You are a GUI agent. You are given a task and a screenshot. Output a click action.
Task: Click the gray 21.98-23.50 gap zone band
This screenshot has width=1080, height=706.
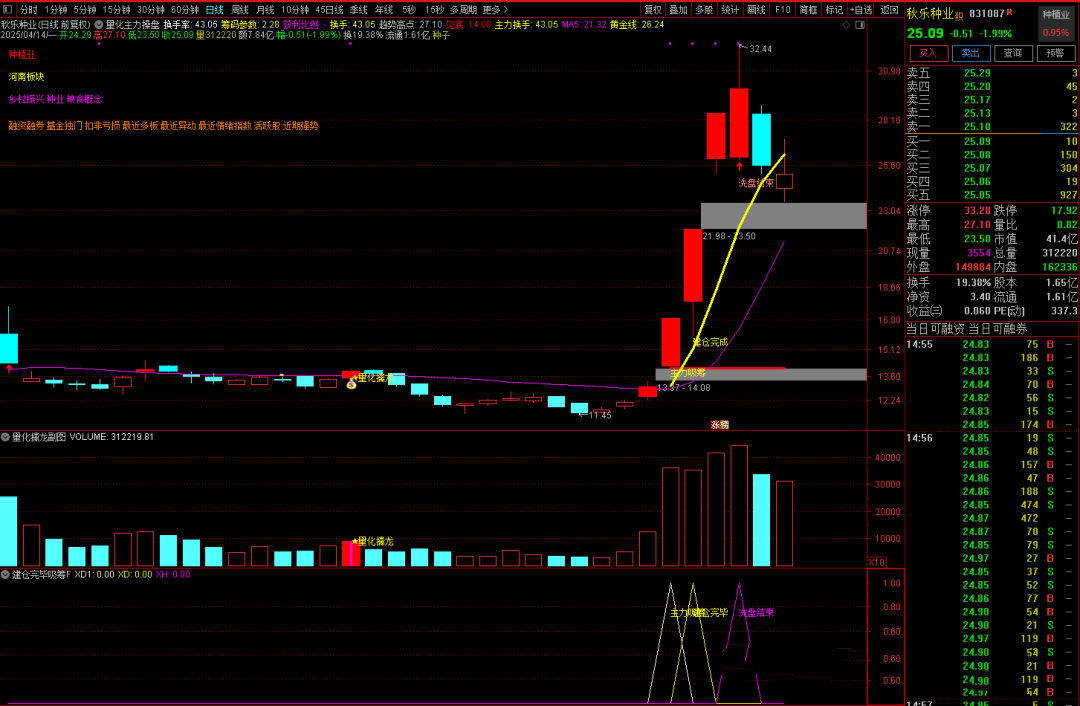783,216
